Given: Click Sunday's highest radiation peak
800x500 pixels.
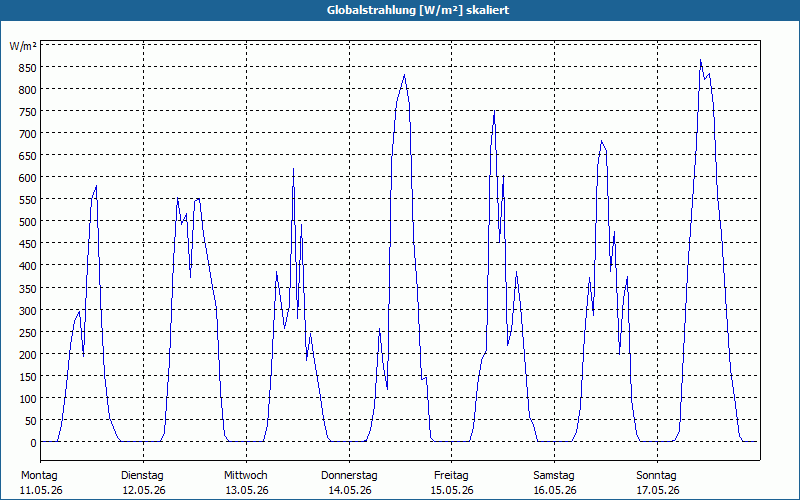Looking at the screenshot, I should click(x=701, y=60).
